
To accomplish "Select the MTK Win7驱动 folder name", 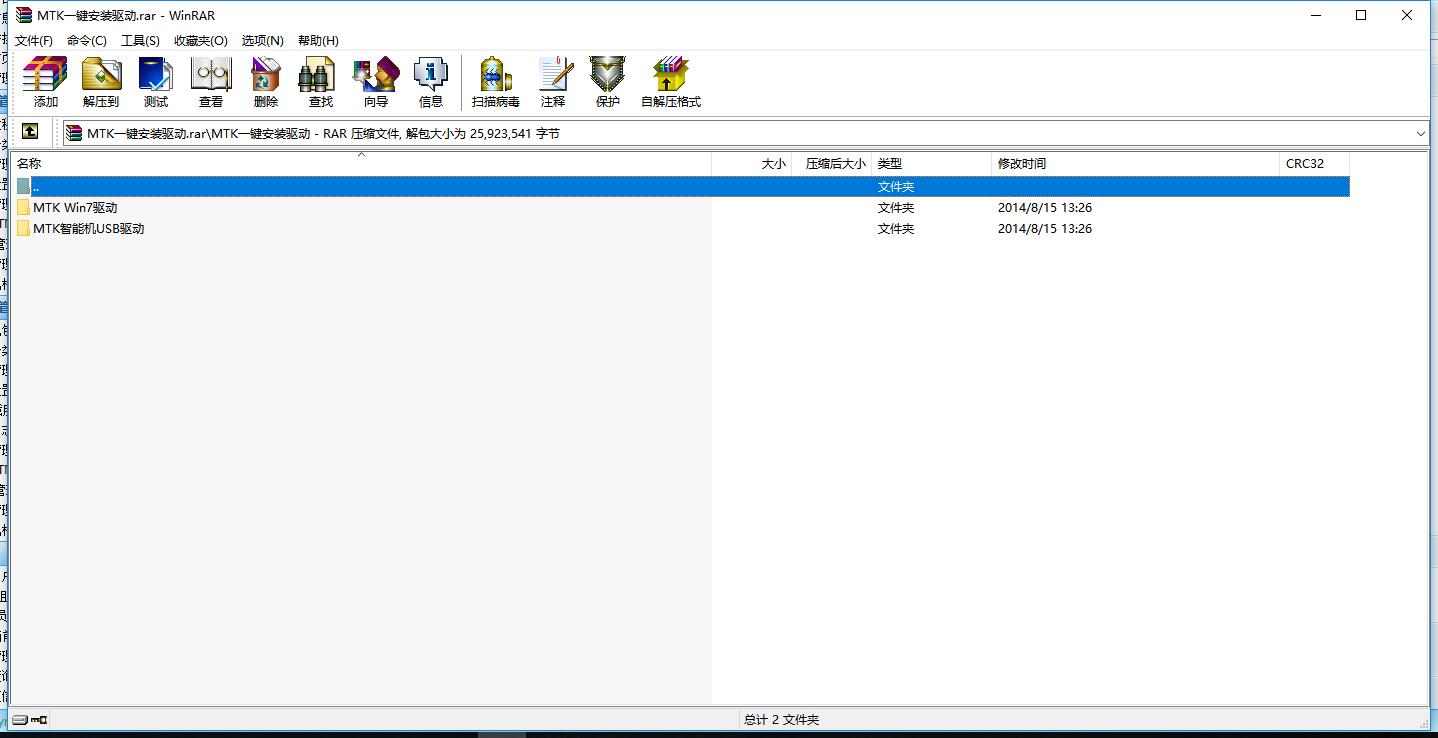I will click(75, 208).
